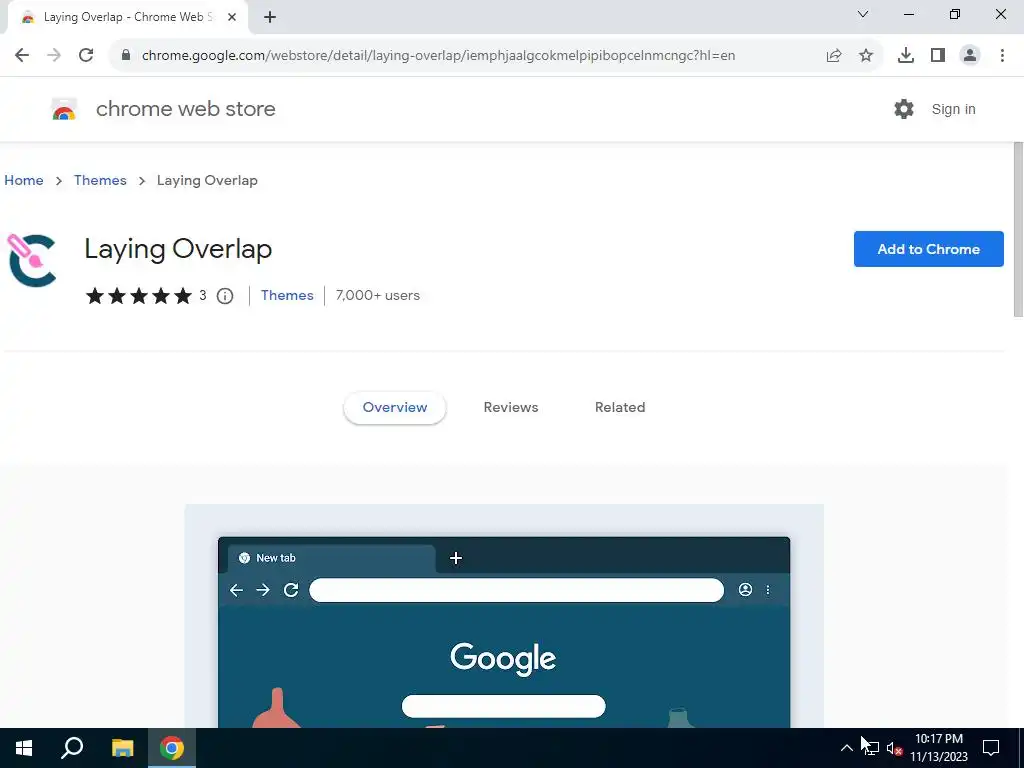Click the Sign in link
The height and width of the screenshot is (768, 1024).
point(953,109)
